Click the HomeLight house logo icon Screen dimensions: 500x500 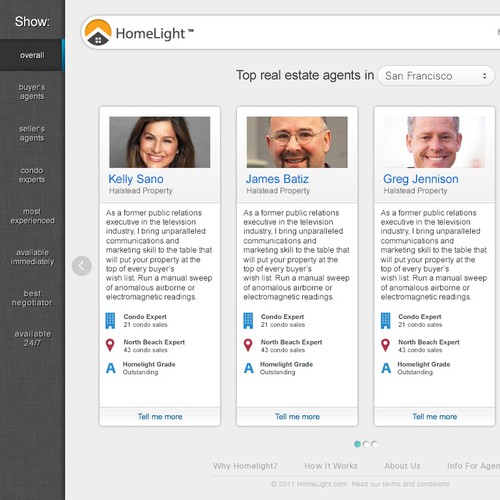(98, 32)
